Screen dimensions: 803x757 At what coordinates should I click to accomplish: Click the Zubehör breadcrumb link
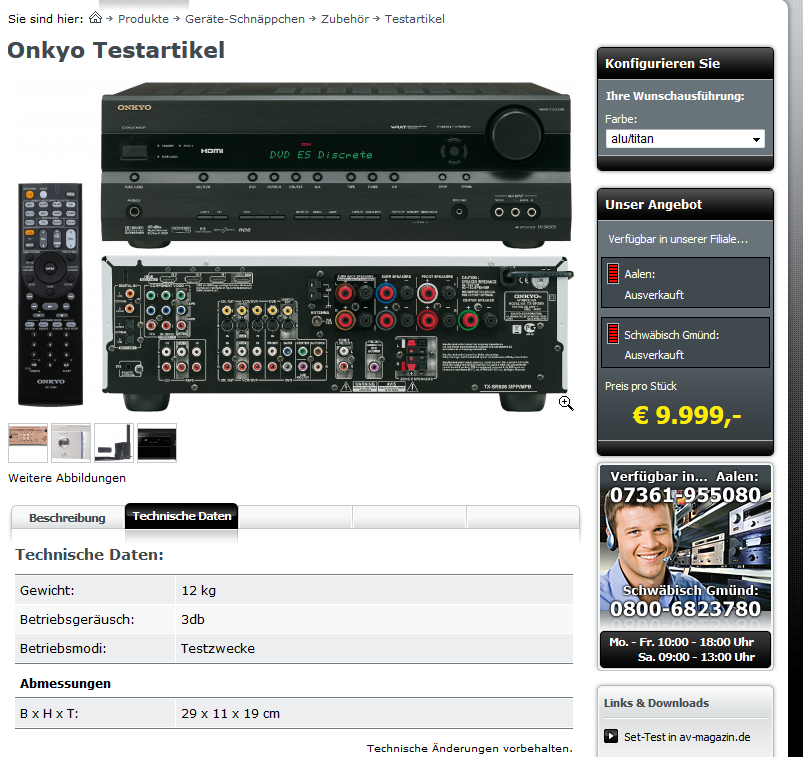click(x=344, y=19)
